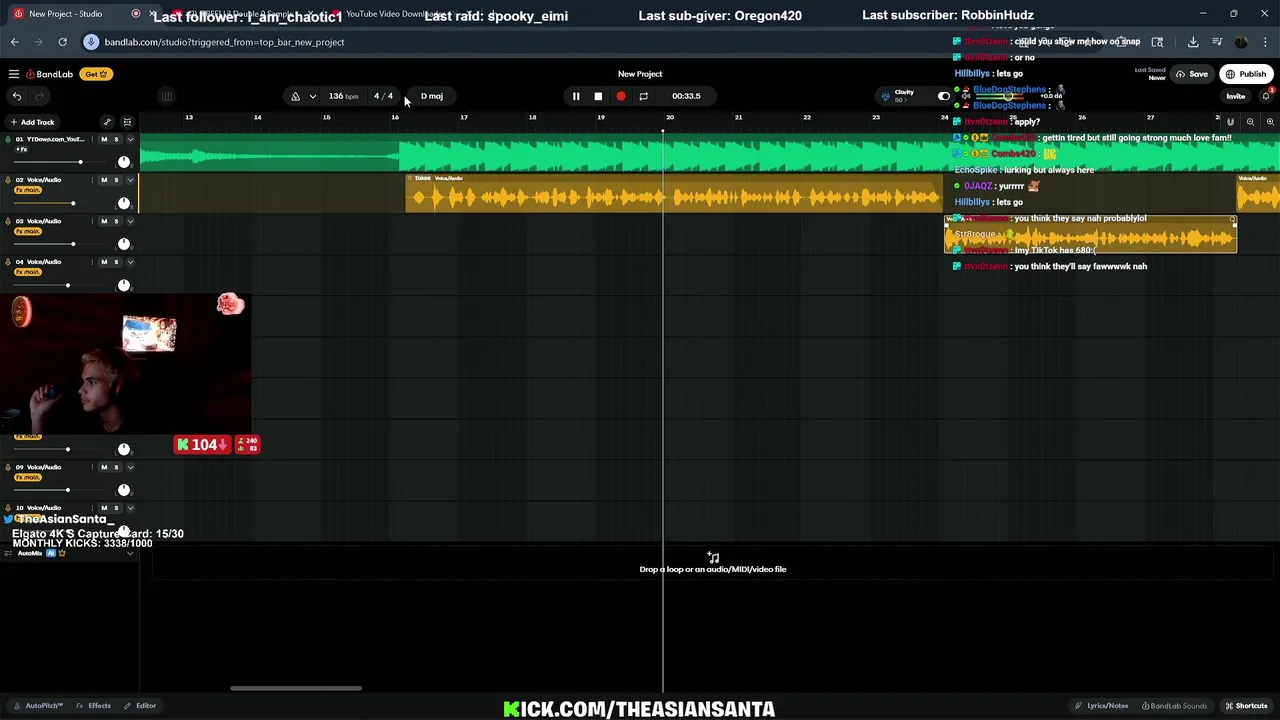Mute track 04 Voice/Audio
The height and width of the screenshot is (720, 1280).
[x=104, y=262]
